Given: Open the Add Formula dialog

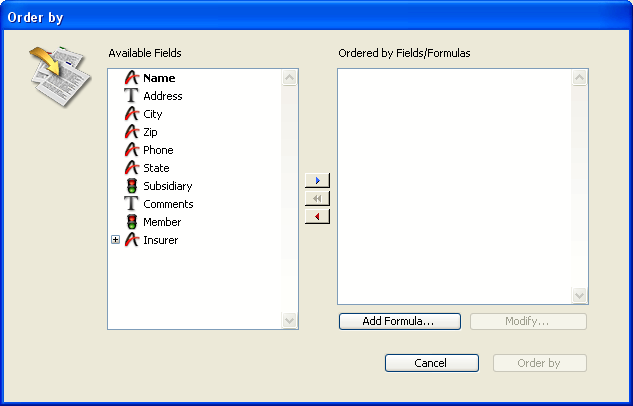Looking at the screenshot, I should pyautogui.click(x=400, y=321).
